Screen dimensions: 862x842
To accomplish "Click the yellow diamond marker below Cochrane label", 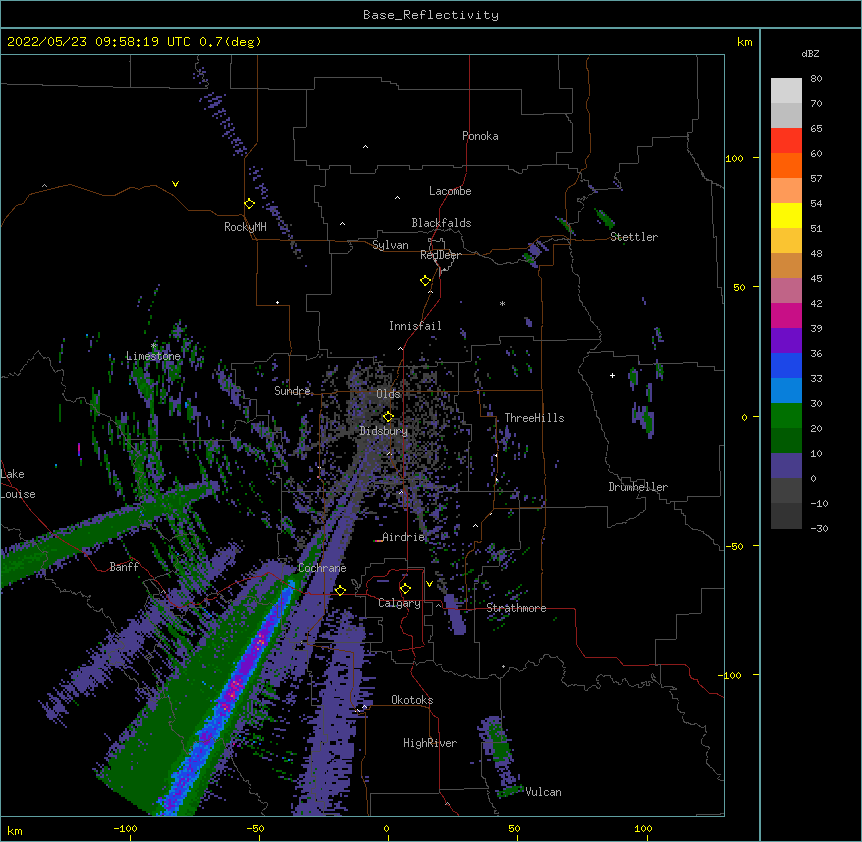I will pyautogui.click(x=340, y=590).
